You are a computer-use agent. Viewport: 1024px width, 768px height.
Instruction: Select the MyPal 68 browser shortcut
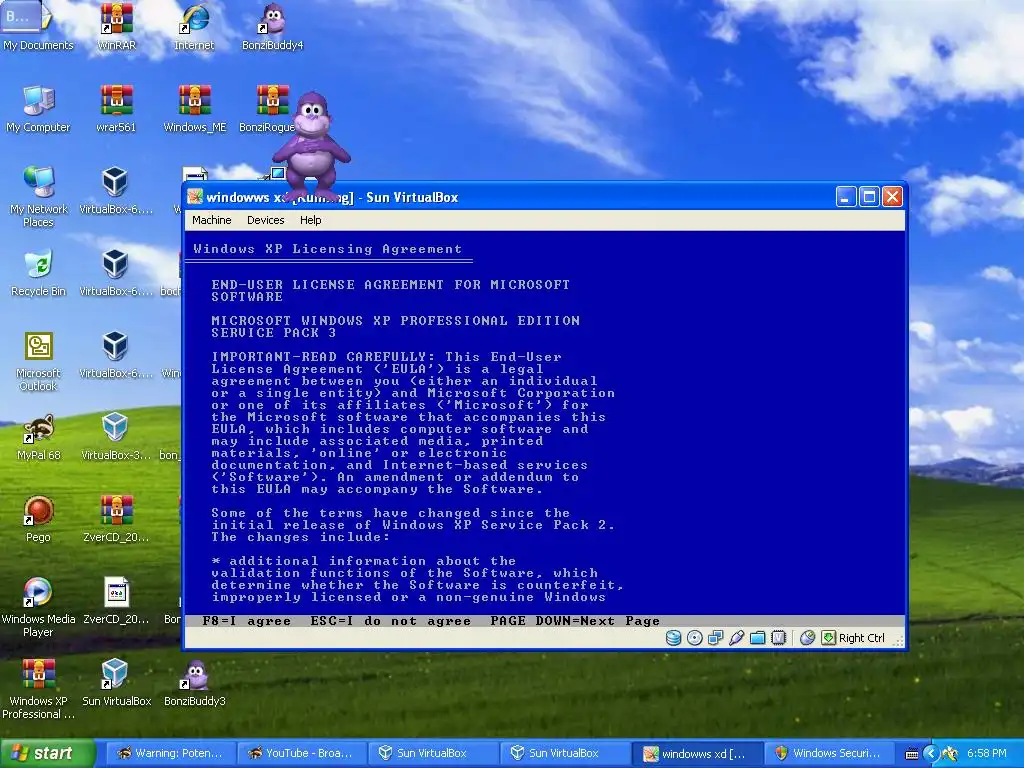tap(39, 437)
